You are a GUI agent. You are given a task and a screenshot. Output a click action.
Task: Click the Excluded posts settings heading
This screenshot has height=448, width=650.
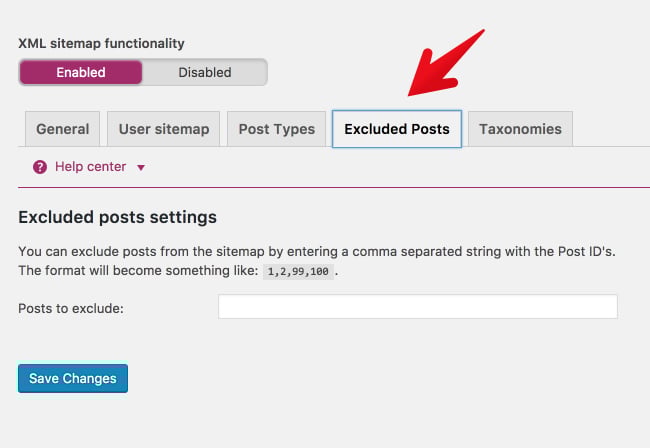[x=117, y=217]
